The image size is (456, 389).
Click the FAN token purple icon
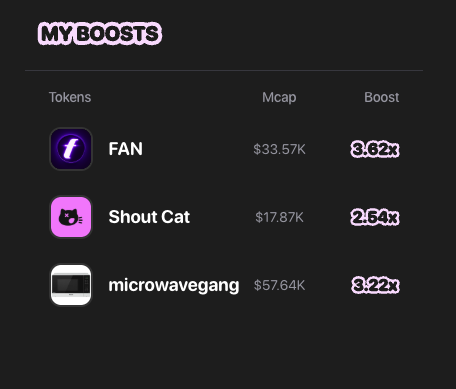(x=71, y=149)
